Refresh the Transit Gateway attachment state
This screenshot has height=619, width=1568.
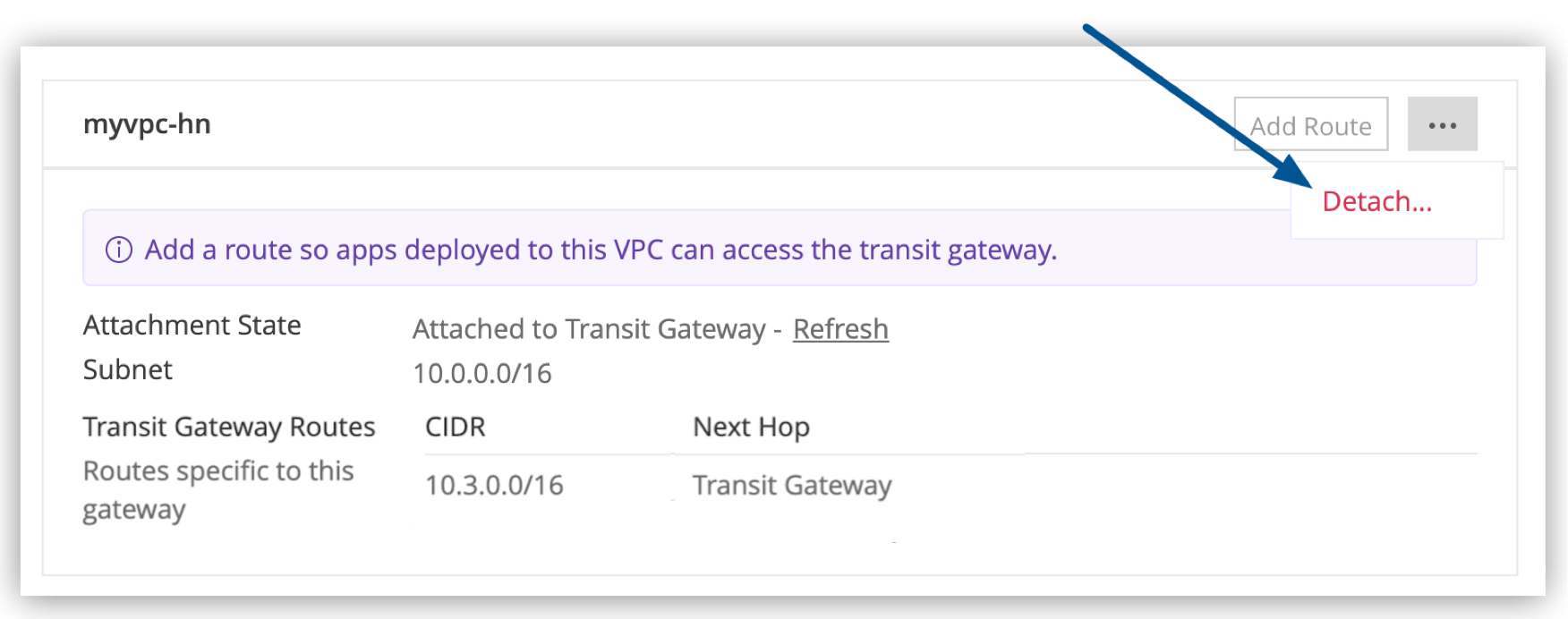(839, 329)
